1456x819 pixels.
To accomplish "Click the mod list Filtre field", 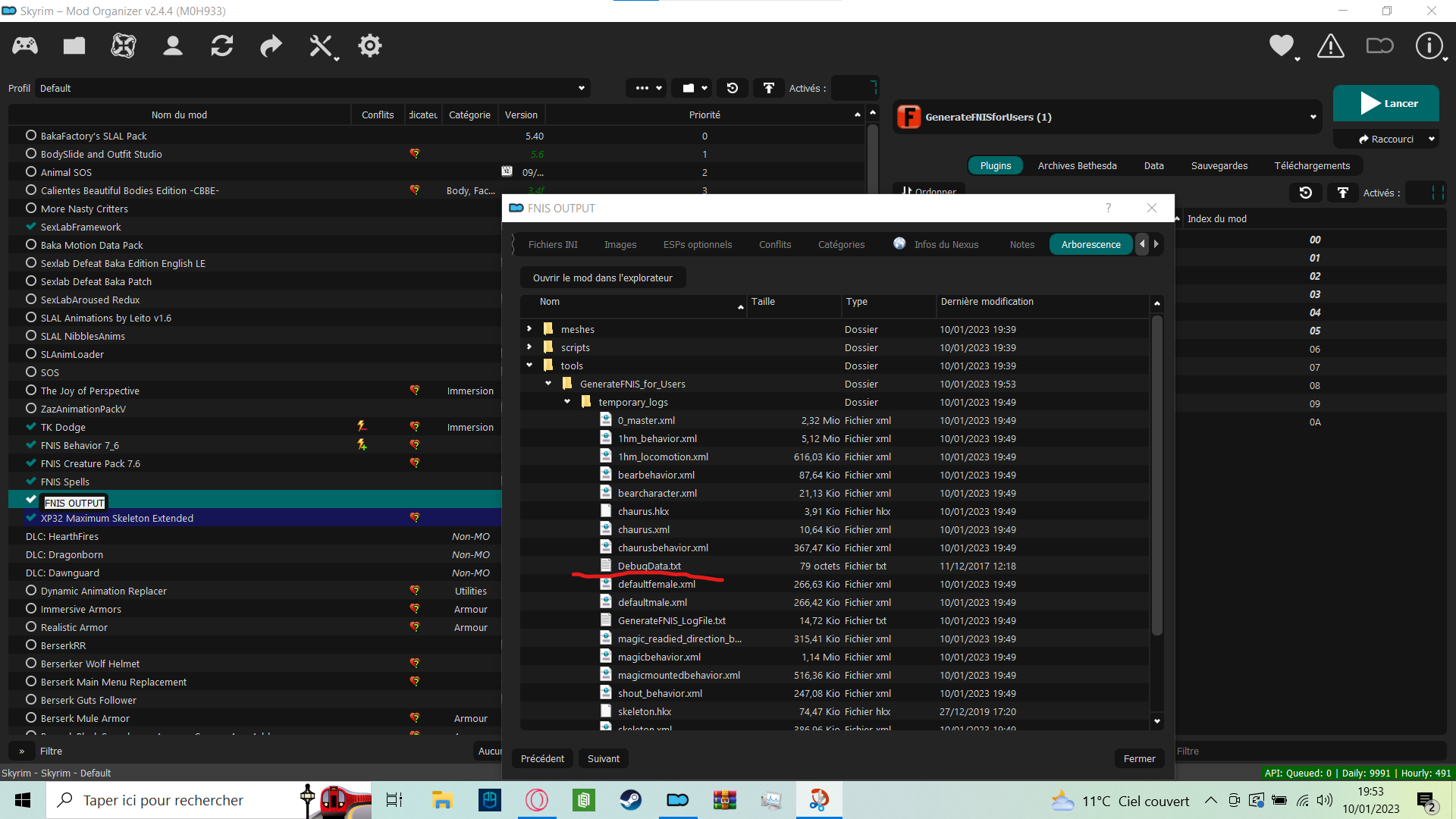I will (255, 751).
